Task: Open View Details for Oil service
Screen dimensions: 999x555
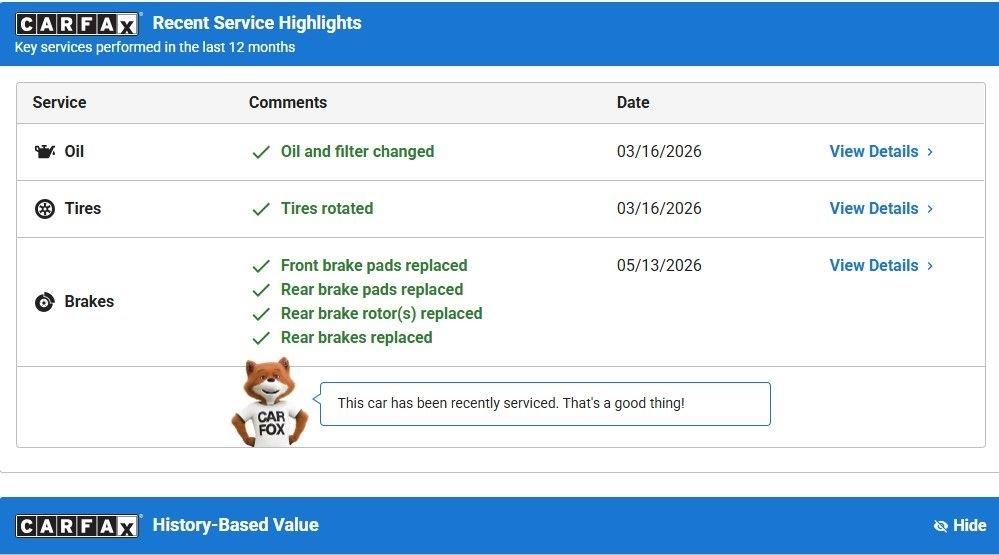Action: point(873,152)
